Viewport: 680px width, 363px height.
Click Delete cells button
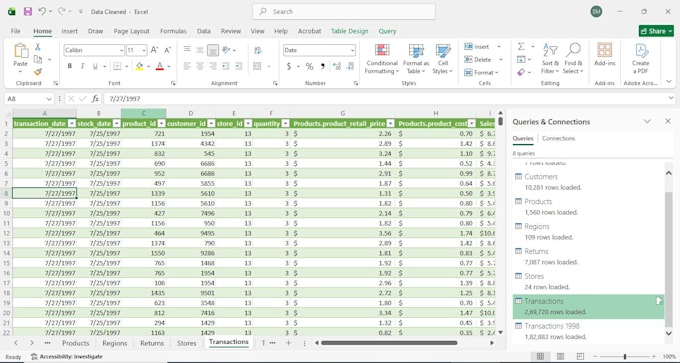tap(478, 59)
